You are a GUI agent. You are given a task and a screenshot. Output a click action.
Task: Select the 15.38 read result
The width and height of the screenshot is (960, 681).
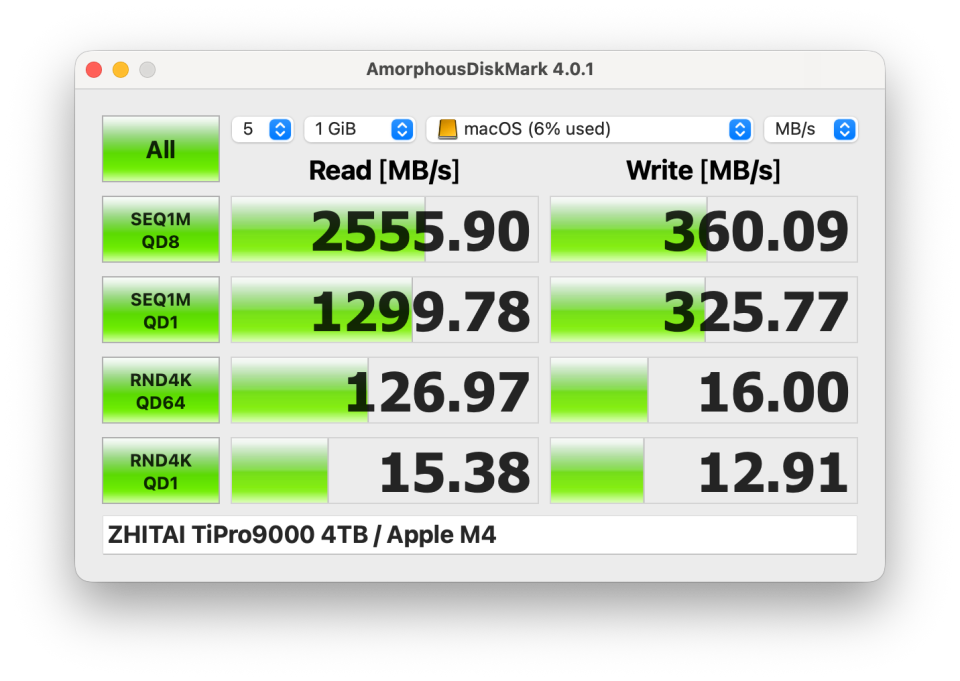coord(384,471)
